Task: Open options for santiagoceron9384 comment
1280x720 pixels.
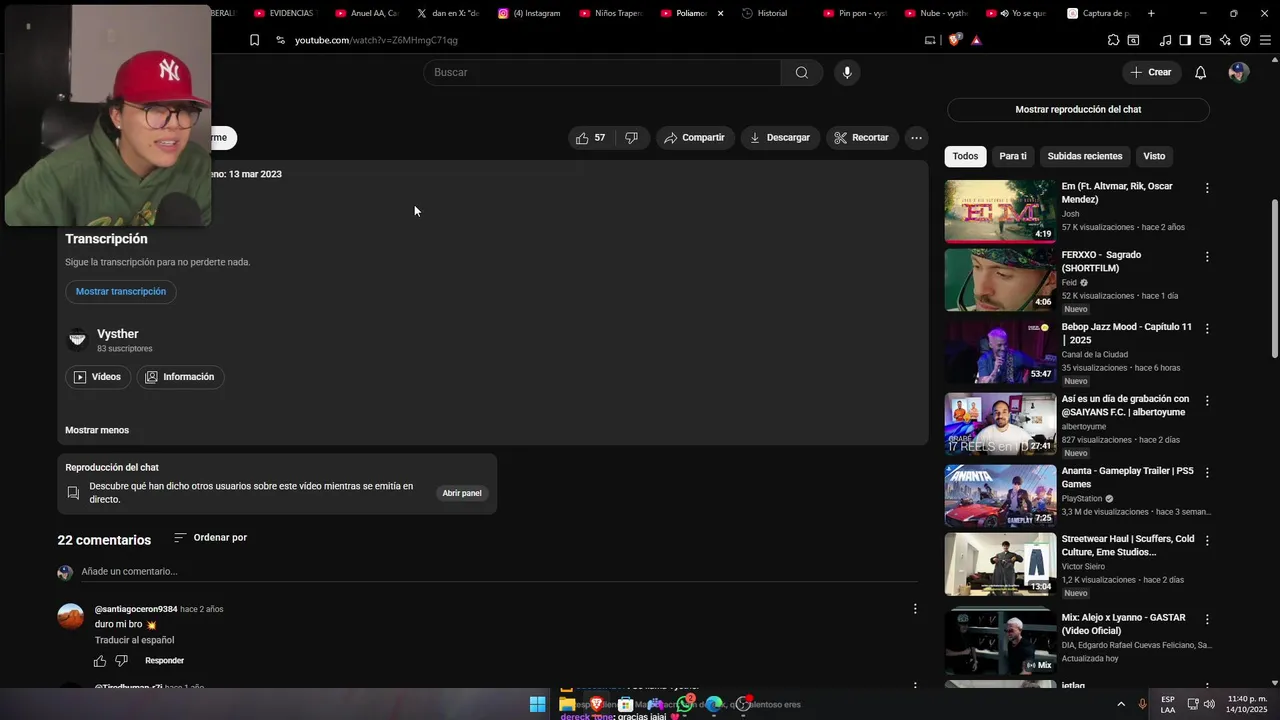Action: 914,609
